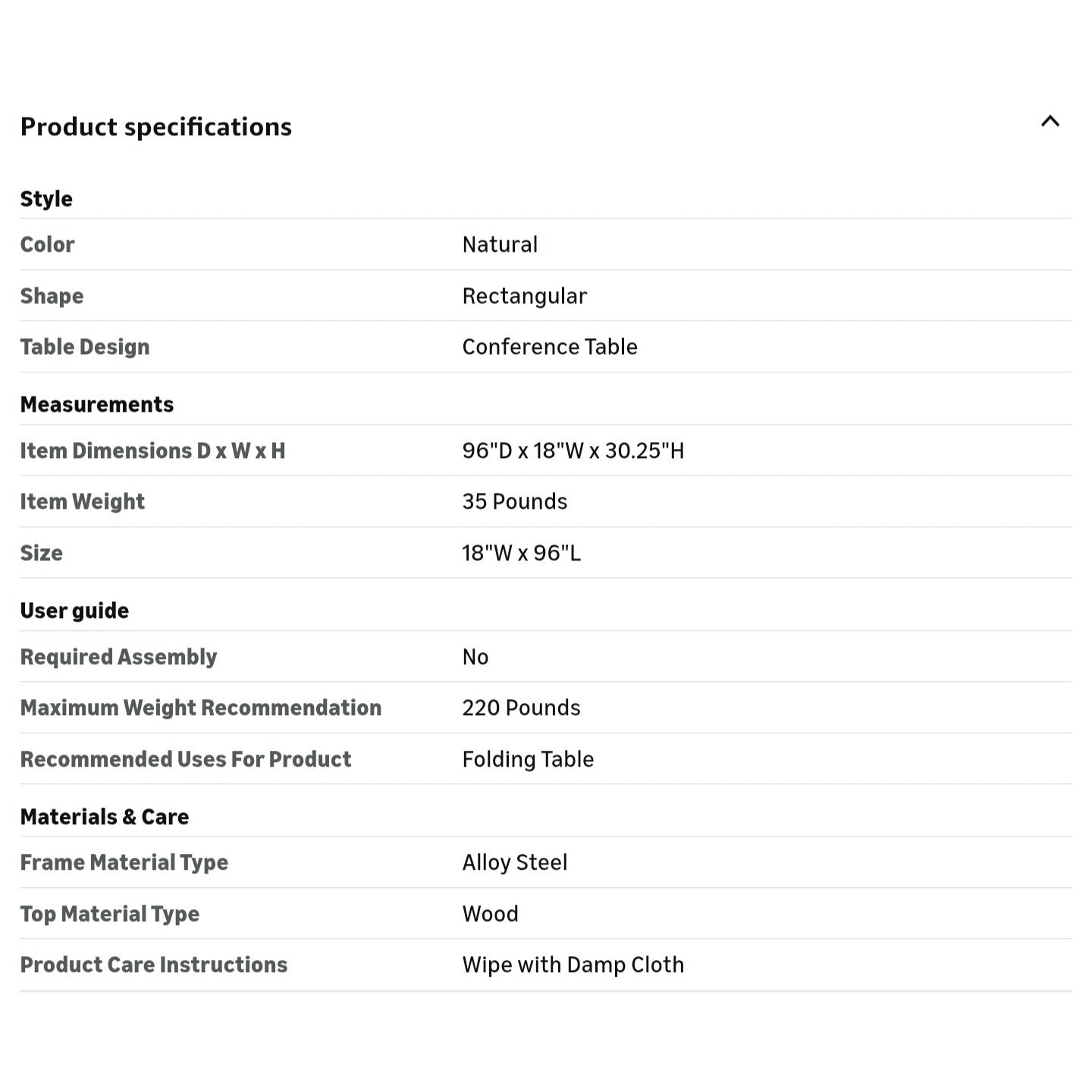This screenshot has height=1092, width=1092.
Task: Click the Materials & Care section header
Action: [105, 817]
